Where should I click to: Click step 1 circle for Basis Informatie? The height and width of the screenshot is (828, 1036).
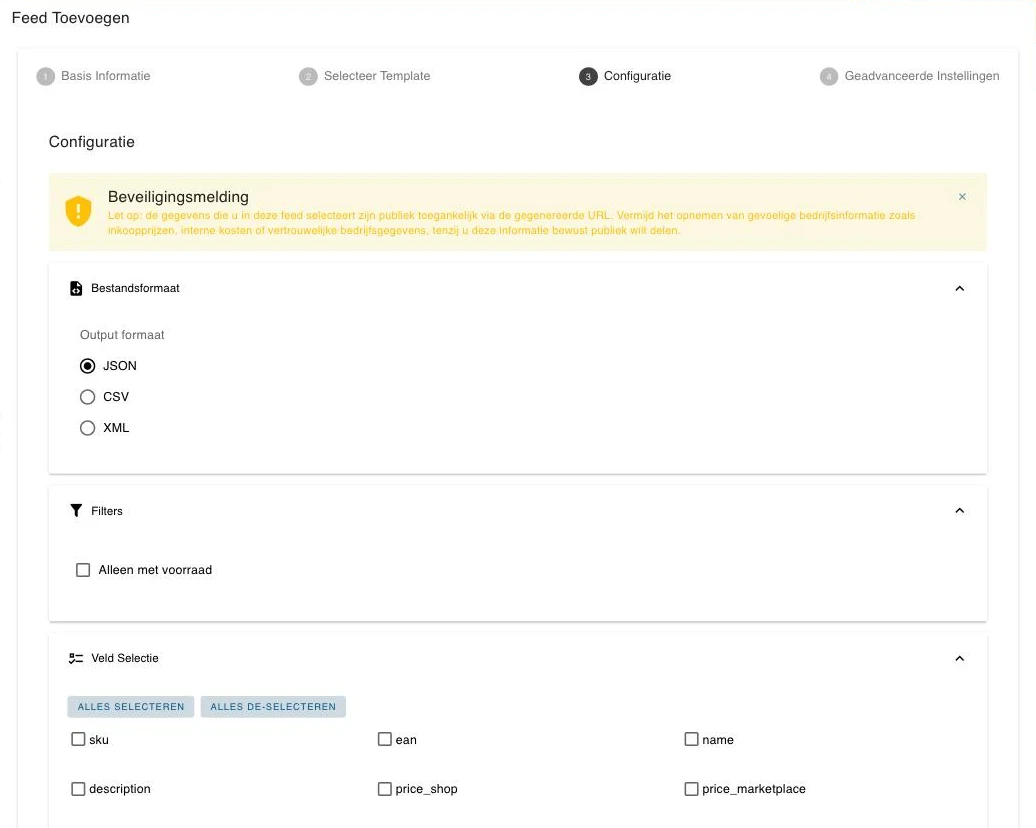coord(46,77)
